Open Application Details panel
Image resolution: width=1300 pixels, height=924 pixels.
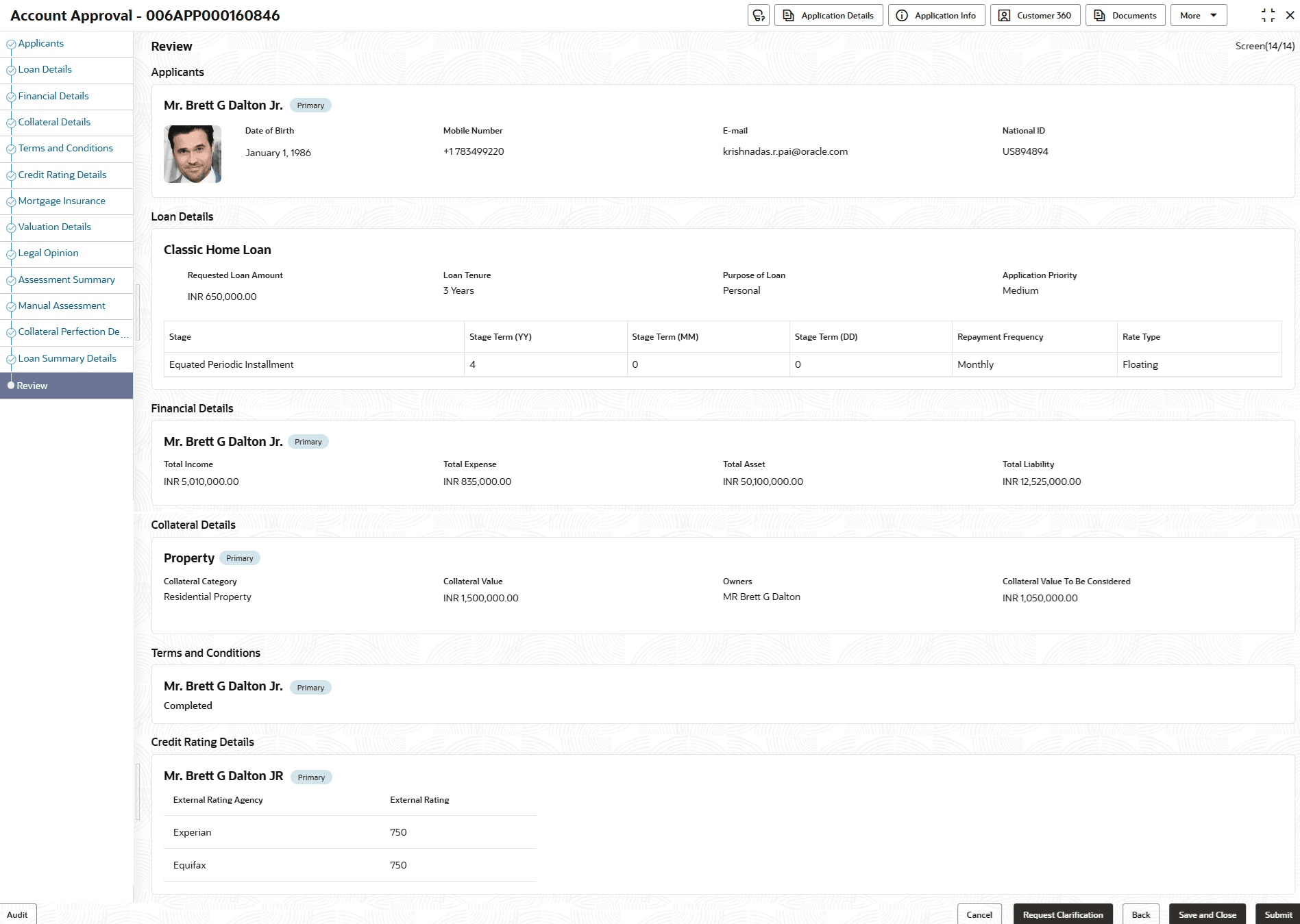829,15
